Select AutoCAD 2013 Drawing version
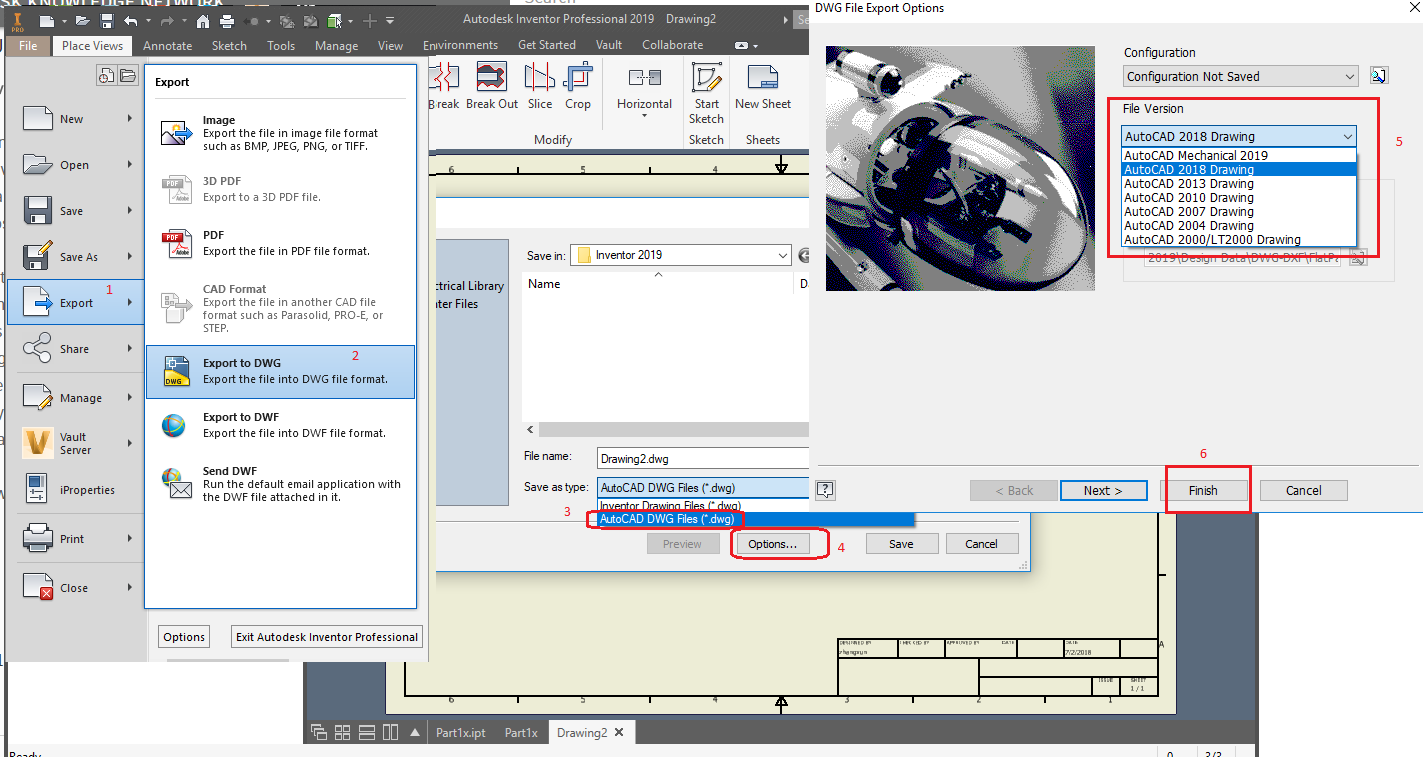Image resolution: width=1423 pixels, height=757 pixels. click(x=1239, y=183)
